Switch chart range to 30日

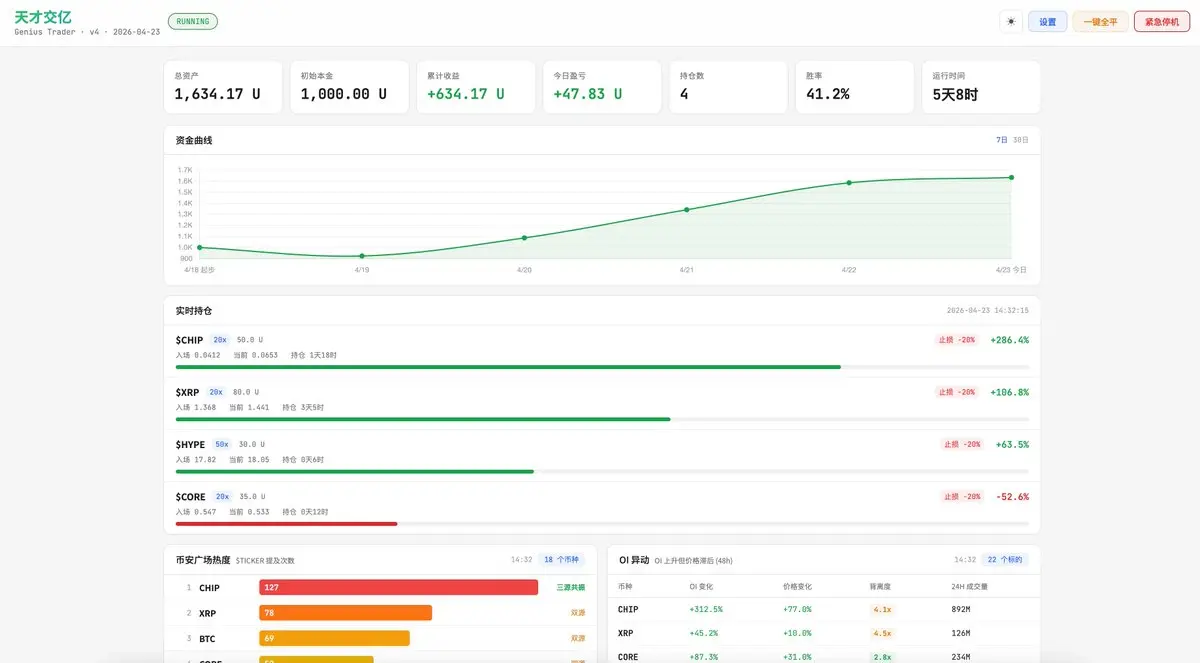click(x=1020, y=140)
